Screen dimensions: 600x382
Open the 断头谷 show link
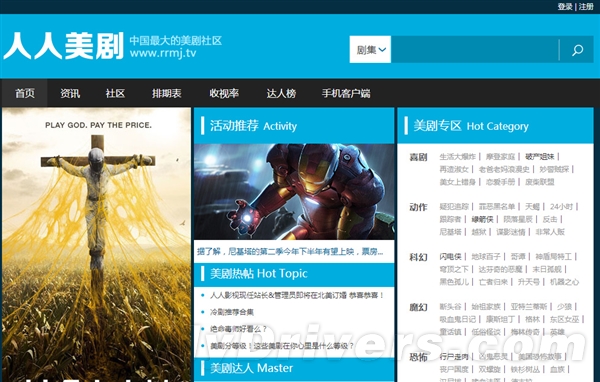tap(450, 307)
